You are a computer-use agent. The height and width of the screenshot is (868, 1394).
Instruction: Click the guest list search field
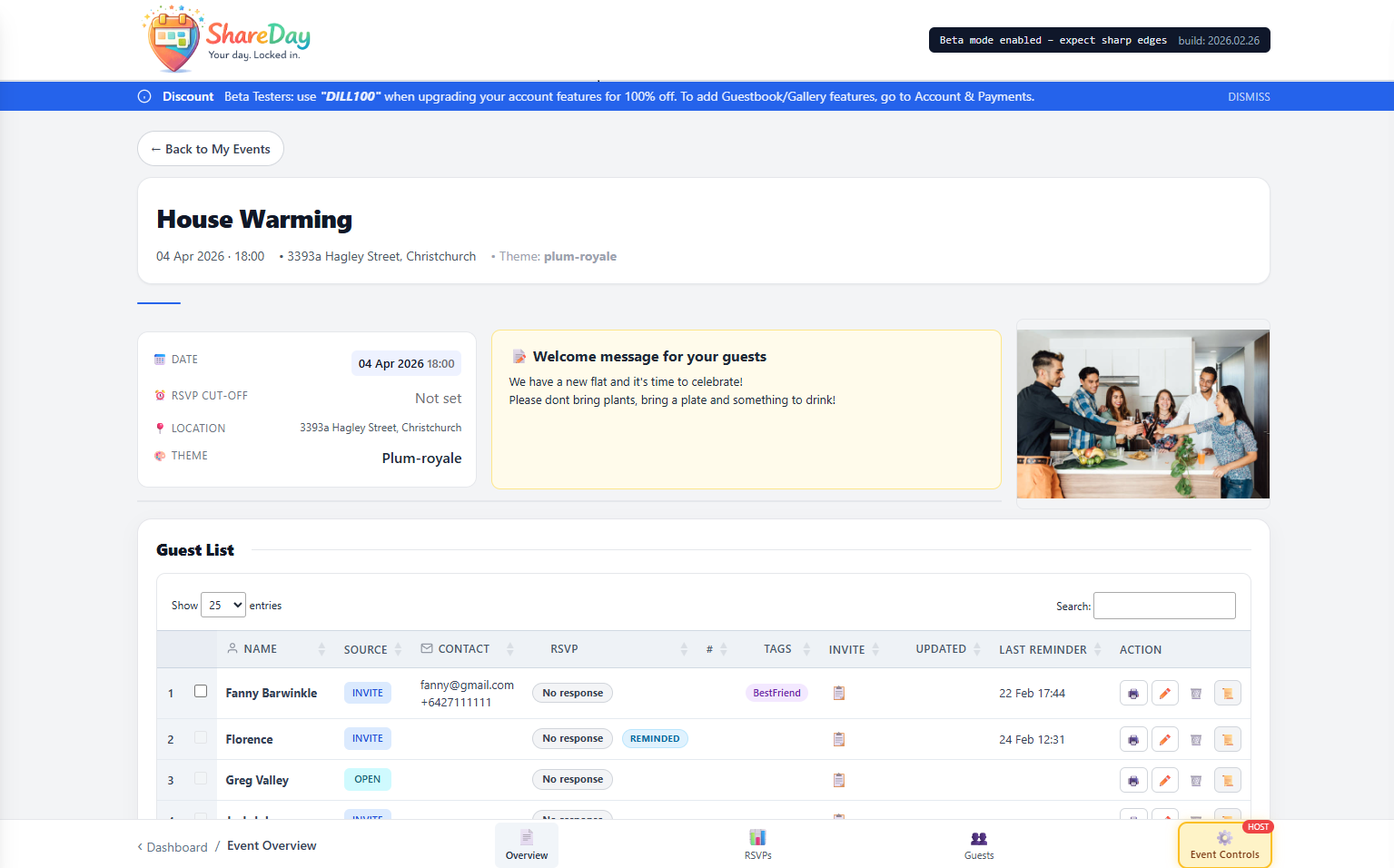click(x=1163, y=606)
